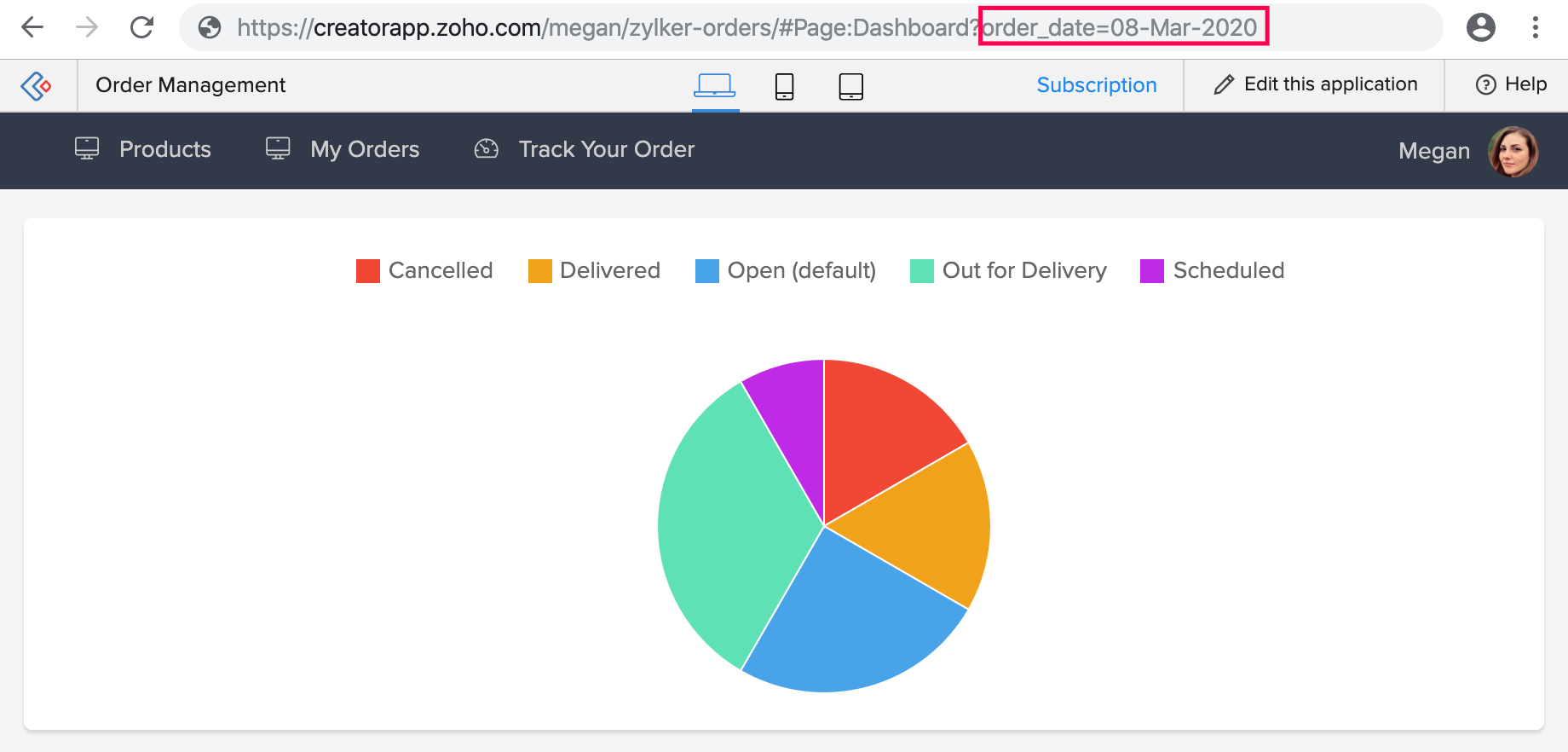The image size is (1568, 752).
Task: Click the Megan username text
Action: pos(1434,152)
